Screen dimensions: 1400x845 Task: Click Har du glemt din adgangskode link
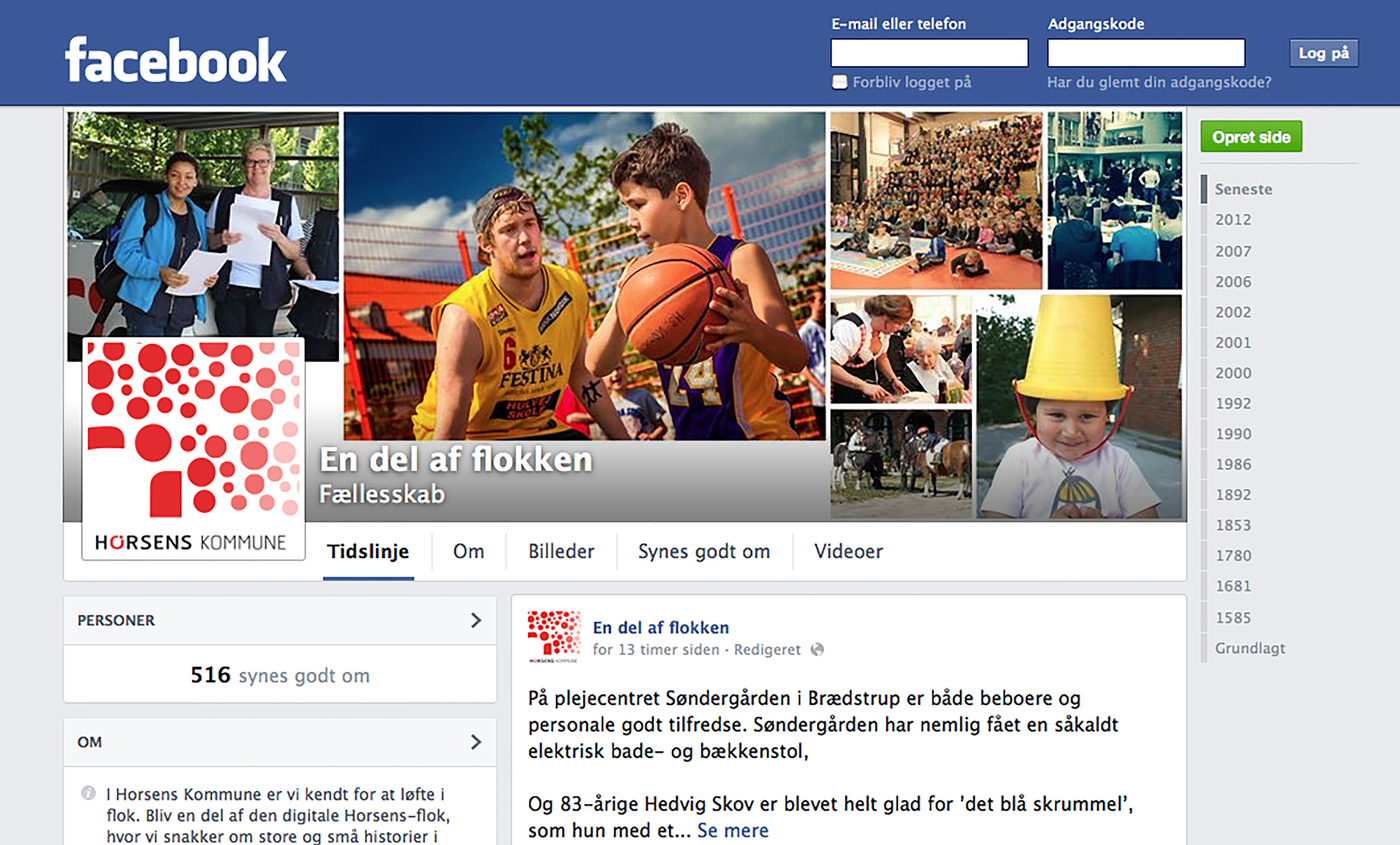(1159, 83)
